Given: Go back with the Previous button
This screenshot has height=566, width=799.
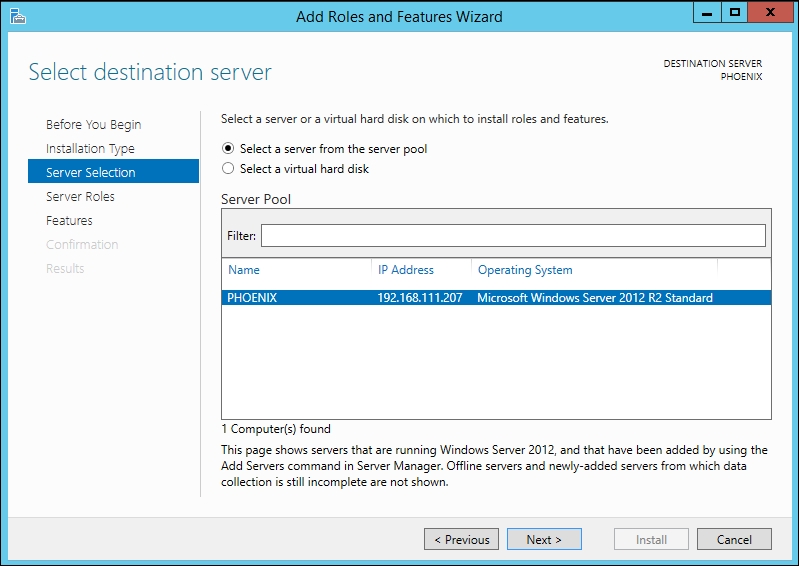Looking at the screenshot, I should pyautogui.click(x=461, y=540).
